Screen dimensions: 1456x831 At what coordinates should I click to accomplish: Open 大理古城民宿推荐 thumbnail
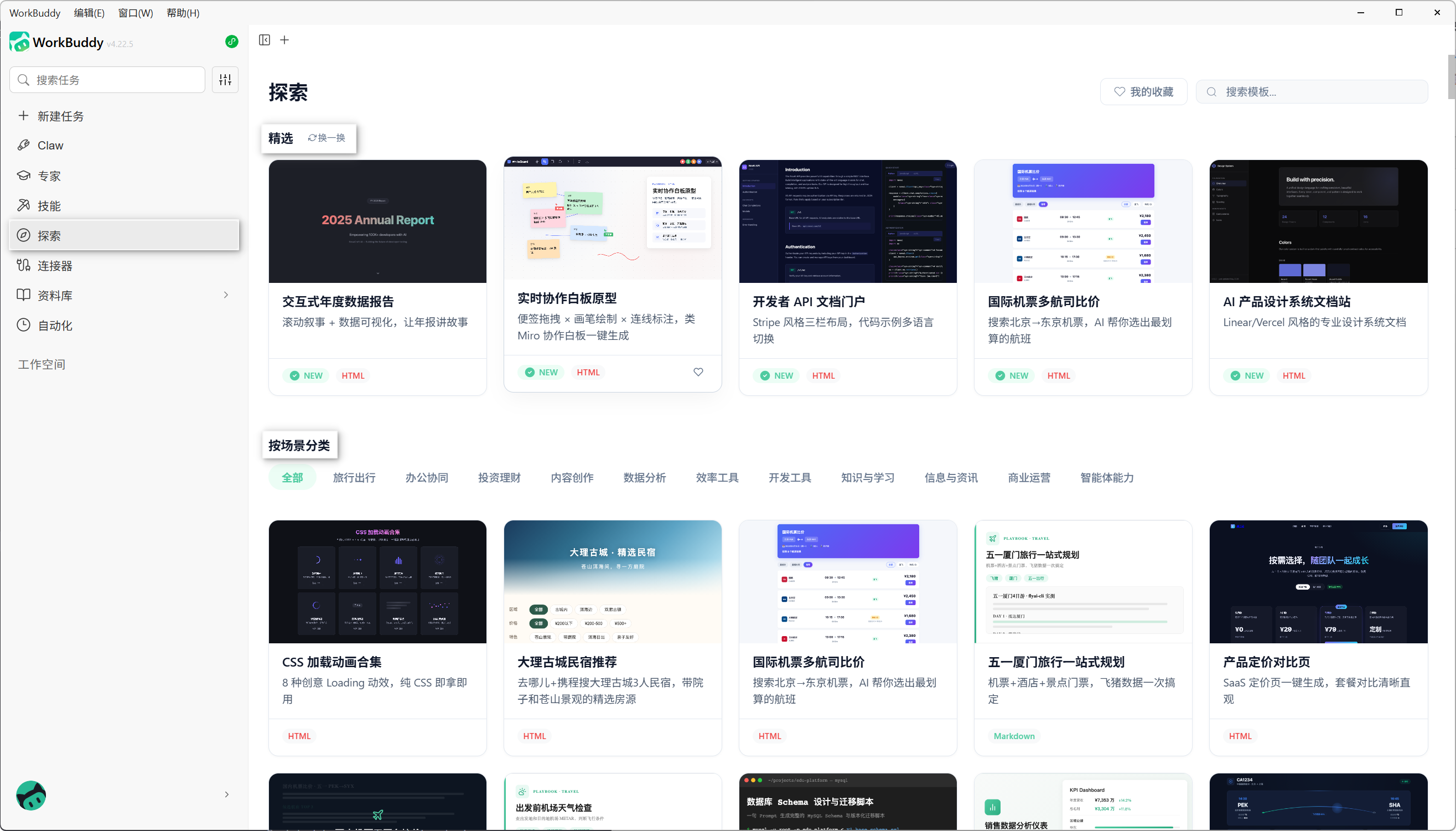click(613, 581)
